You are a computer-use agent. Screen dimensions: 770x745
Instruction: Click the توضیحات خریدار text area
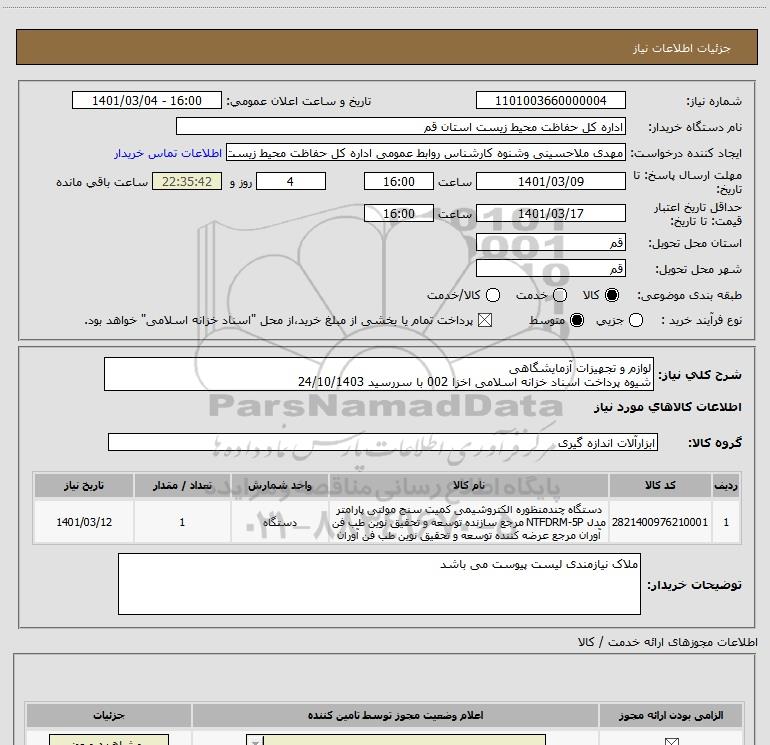379,583
